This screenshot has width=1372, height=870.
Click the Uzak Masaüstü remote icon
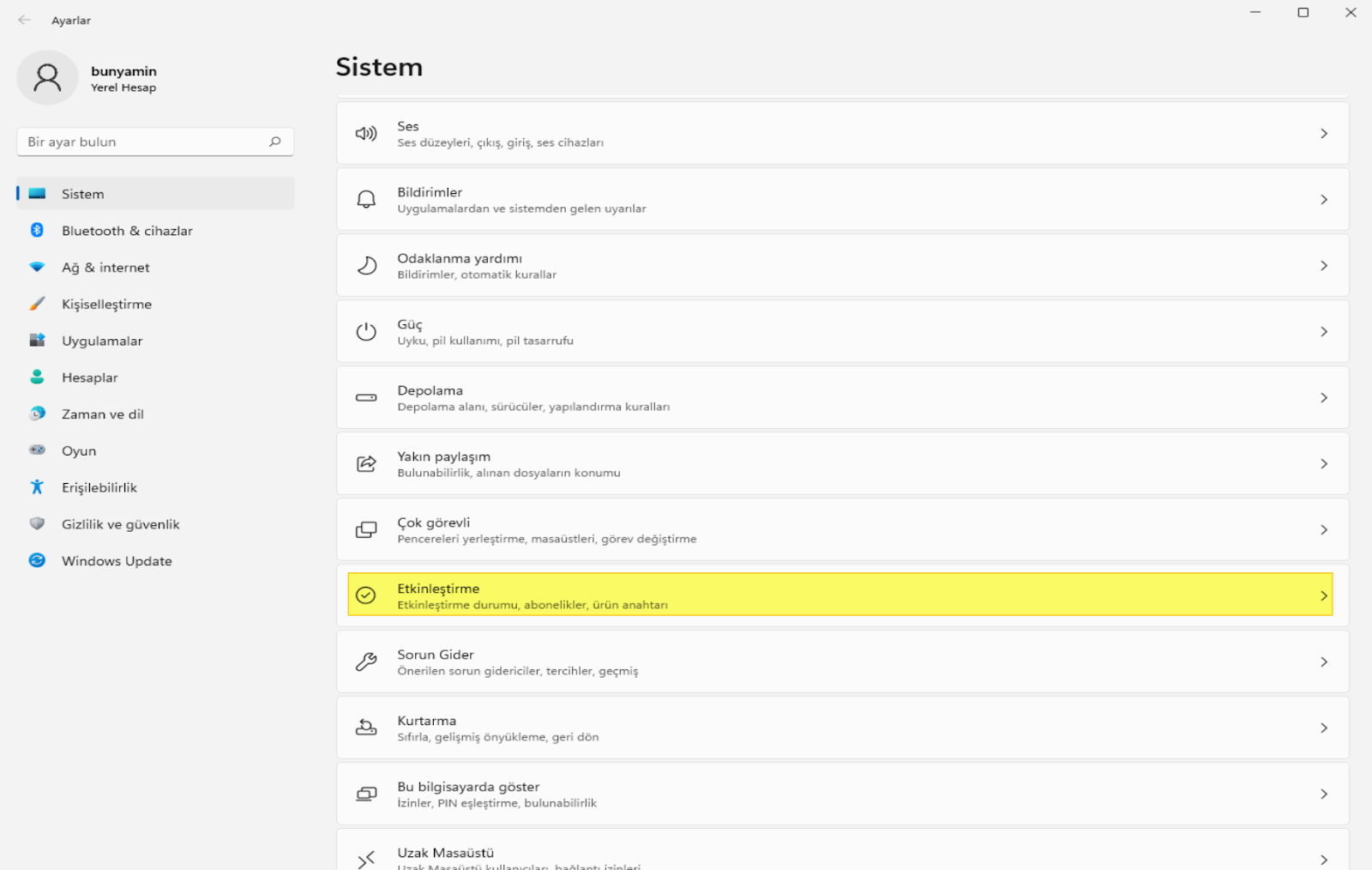coord(366,859)
